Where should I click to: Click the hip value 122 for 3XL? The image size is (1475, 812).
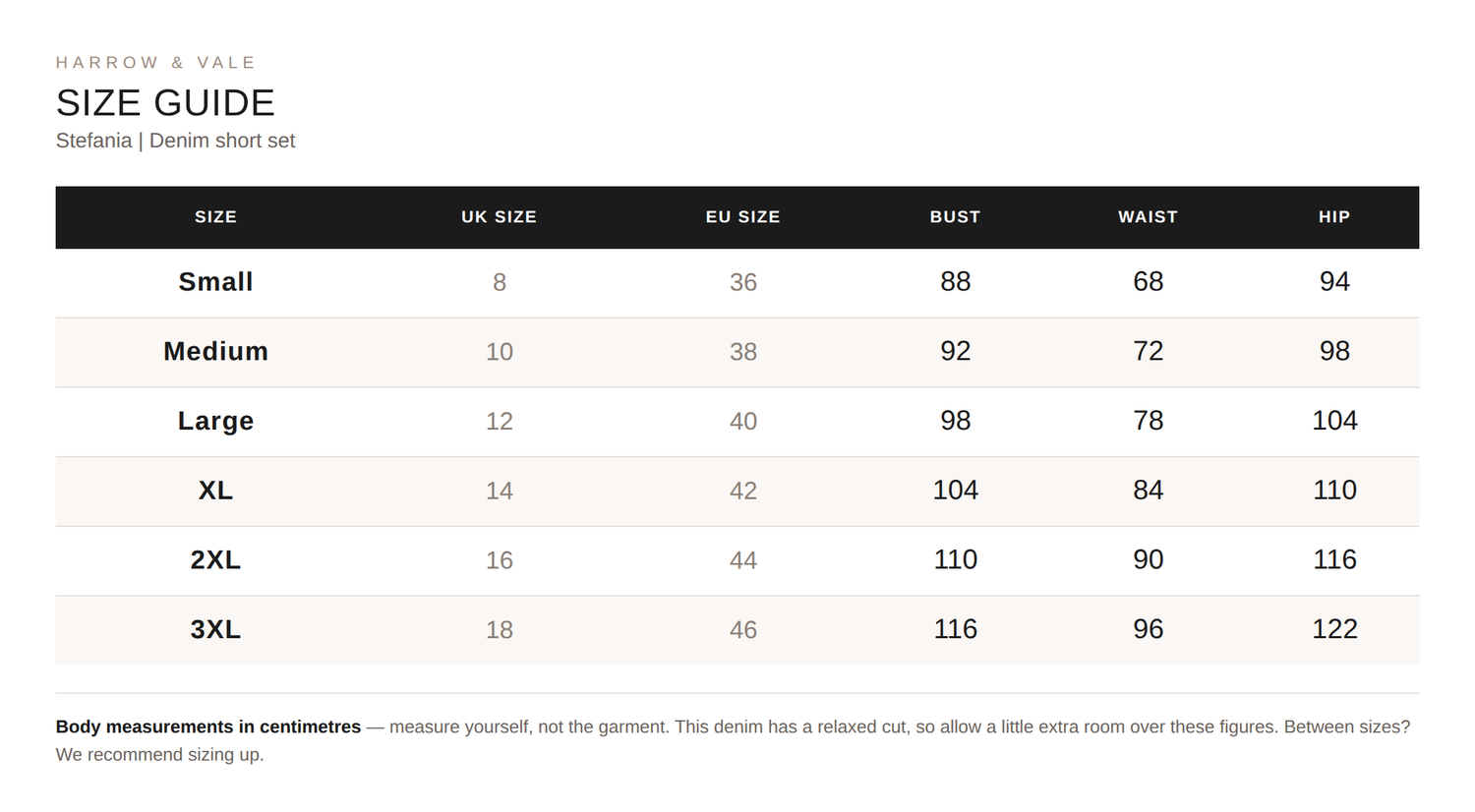(1334, 629)
